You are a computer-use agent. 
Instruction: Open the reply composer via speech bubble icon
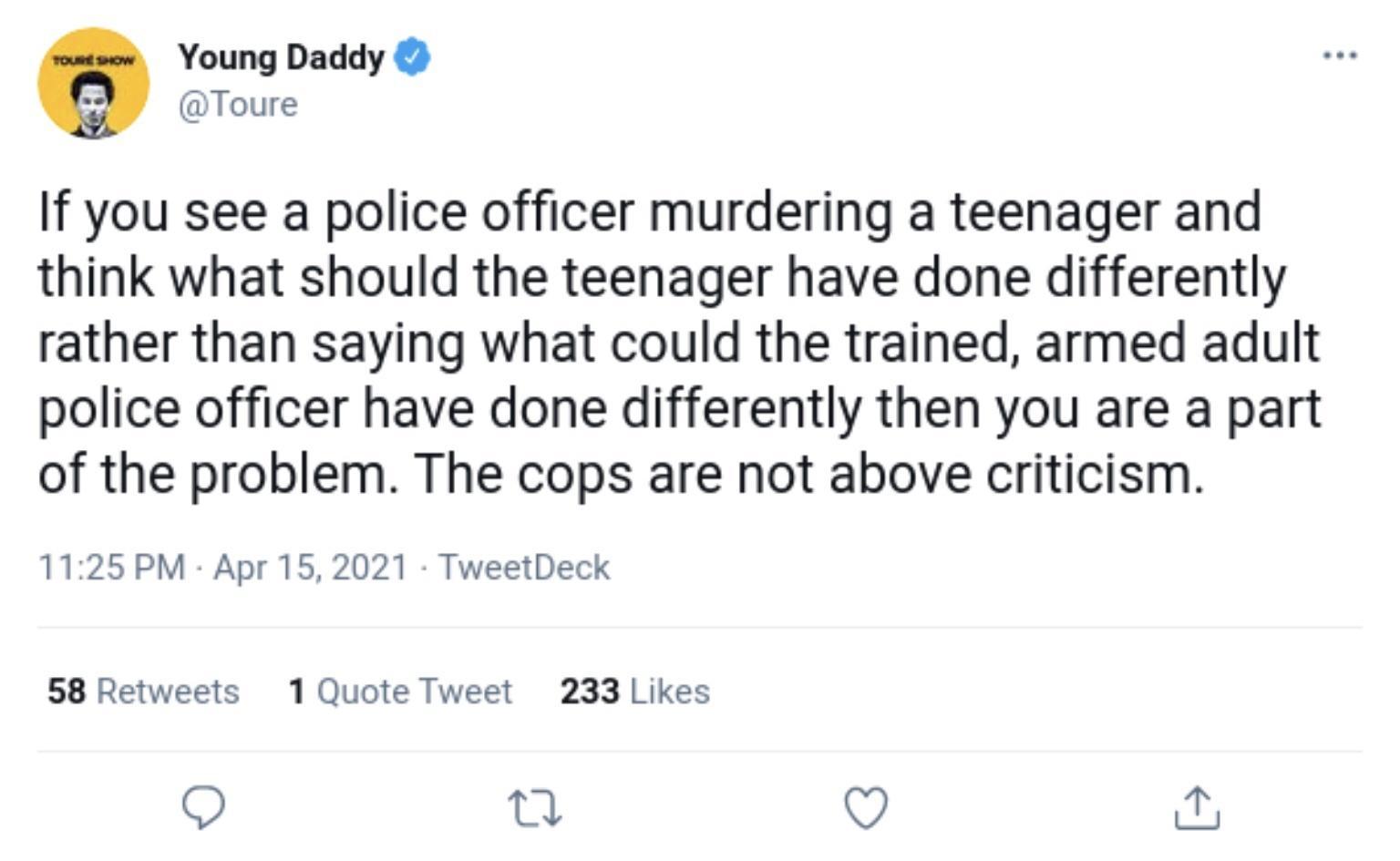[202, 805]
